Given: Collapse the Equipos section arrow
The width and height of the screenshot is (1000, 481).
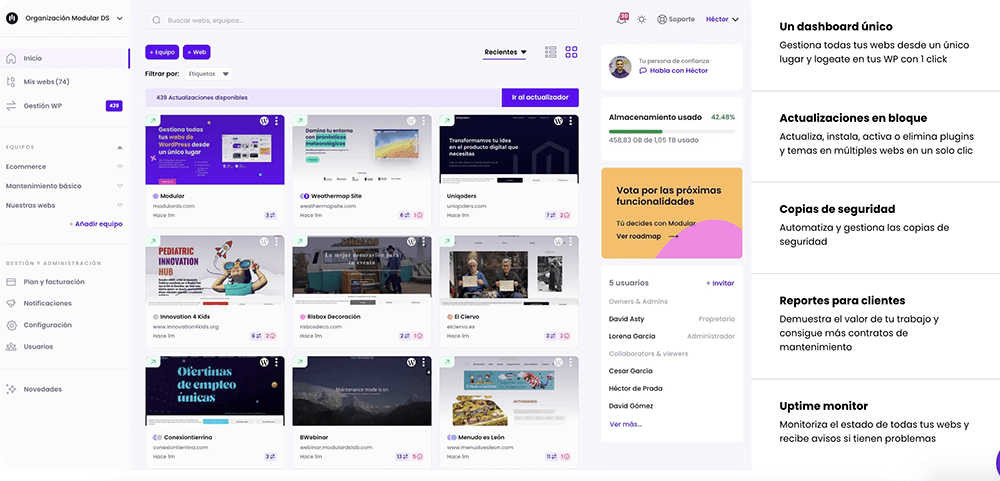Looking at the screenshot, I should (x=120, y=147).
